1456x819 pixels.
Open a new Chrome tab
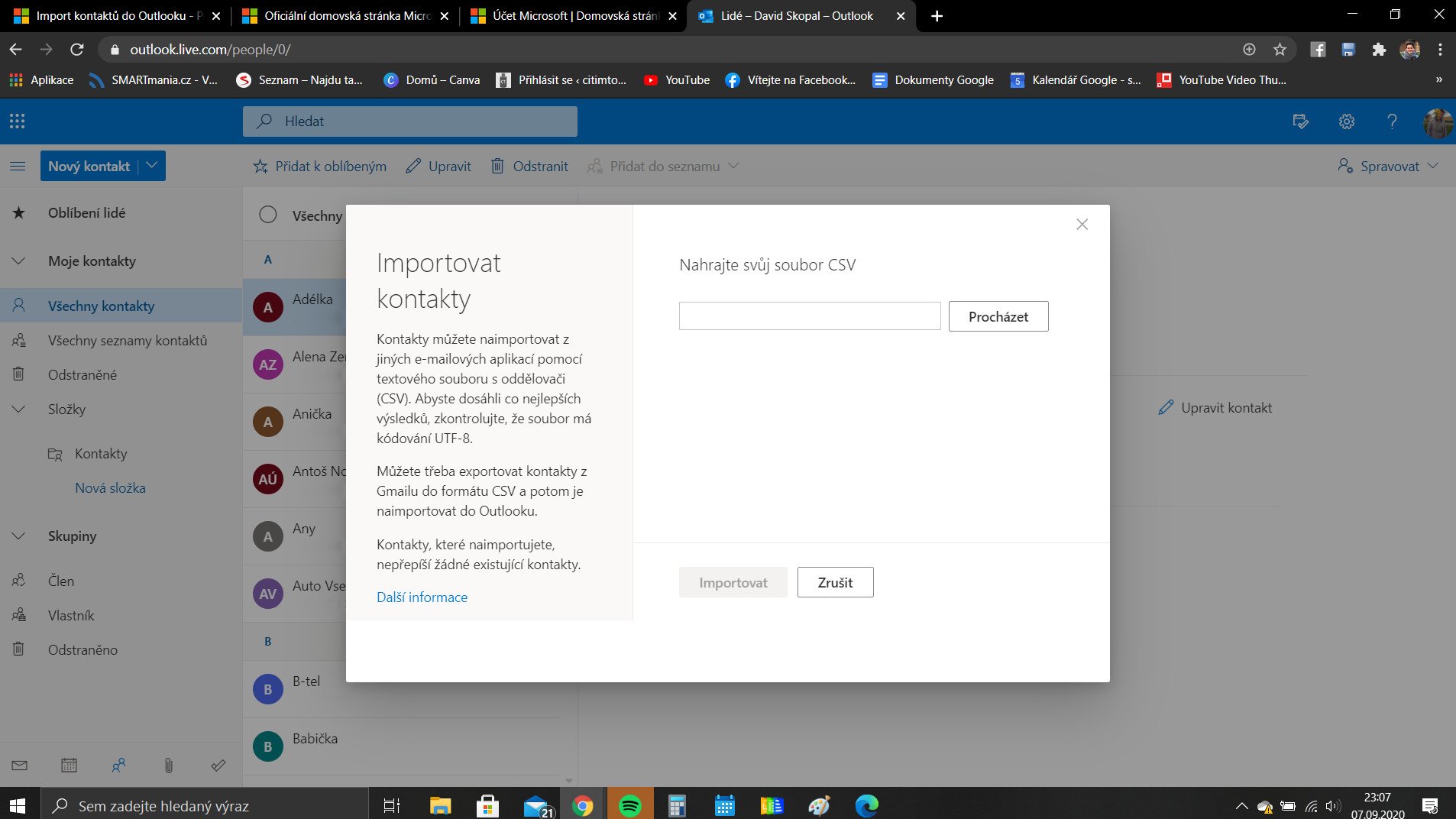pyautogui.click(x=937, y=15)
